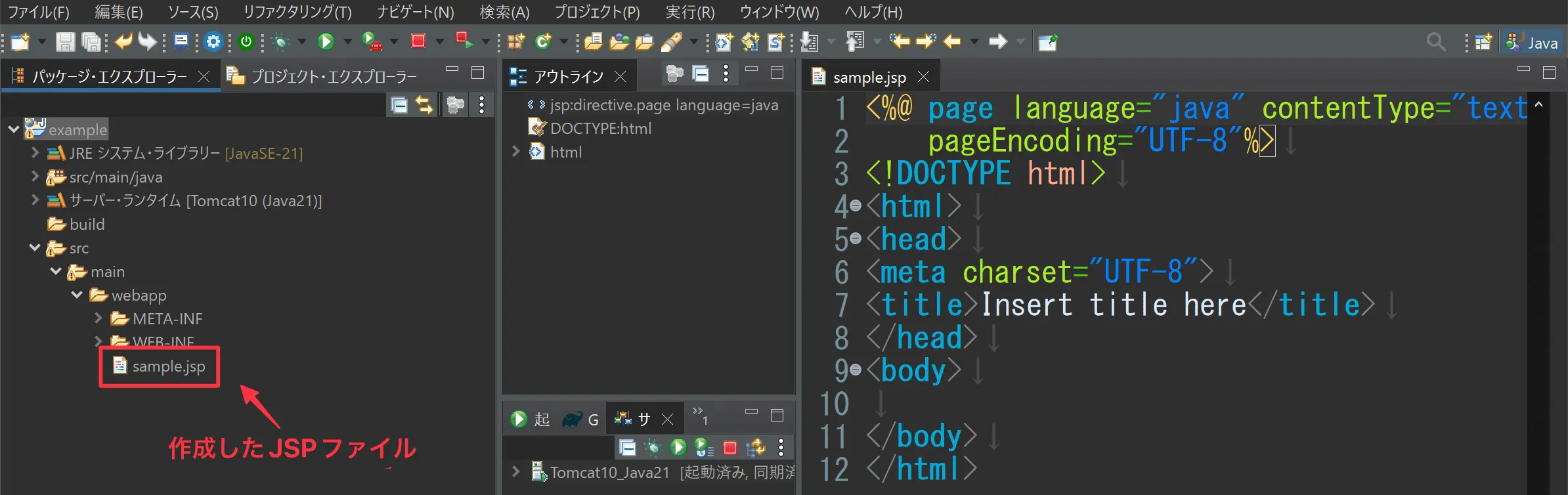Open the dropdown arrow next to the Debug icon
Image resolution: width=1568 pixels, height=495 pixels.
coord(301,42)
